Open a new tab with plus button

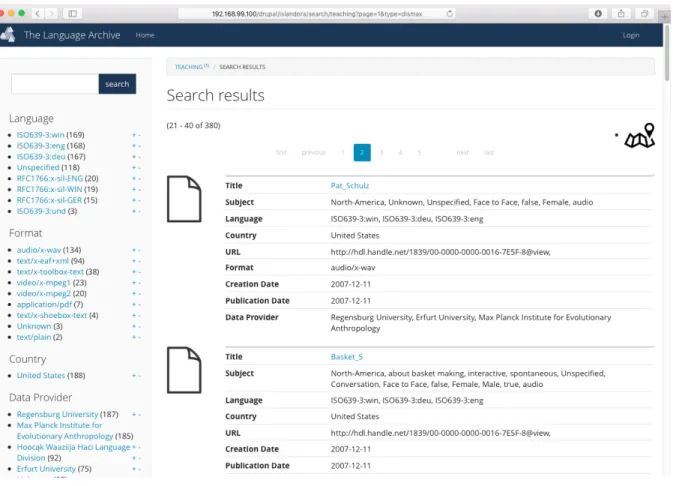coord(665,17)
